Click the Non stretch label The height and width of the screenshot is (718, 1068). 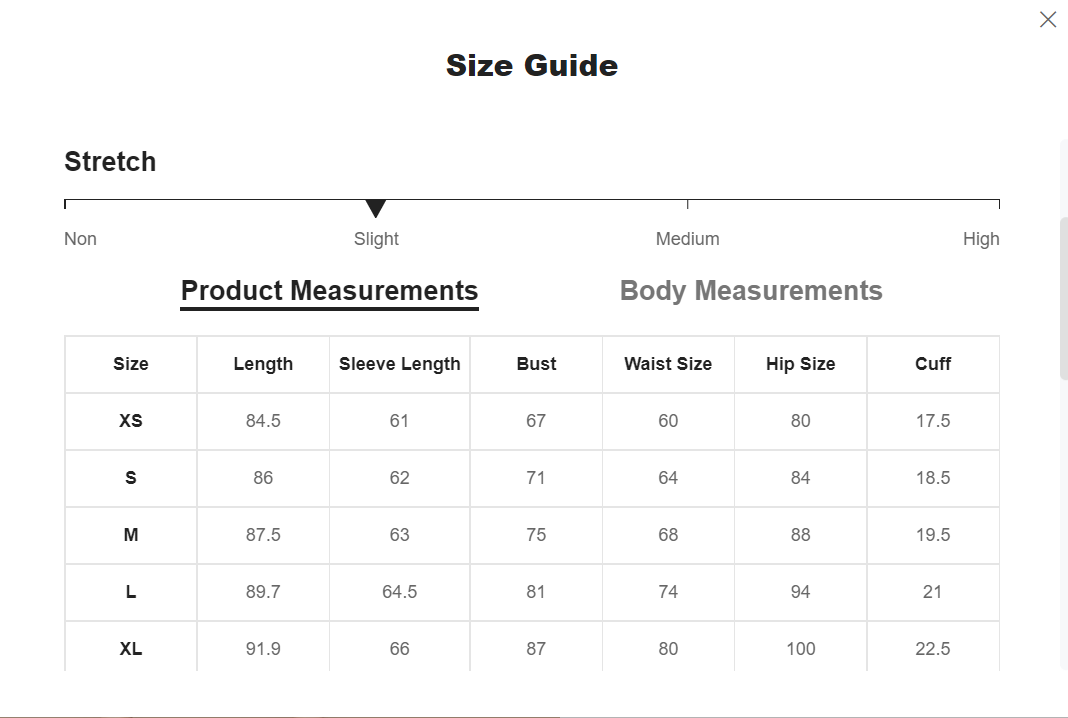[80, 239]
